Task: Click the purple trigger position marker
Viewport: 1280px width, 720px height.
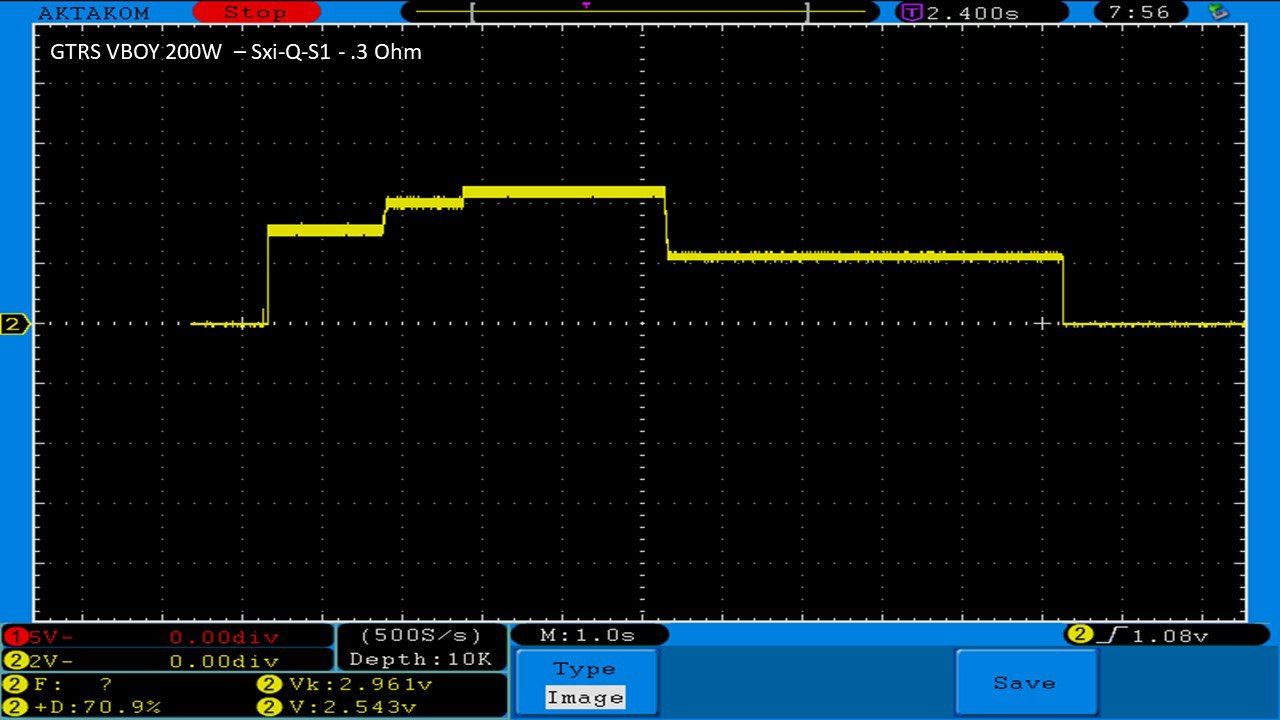Action: (586, 5)
